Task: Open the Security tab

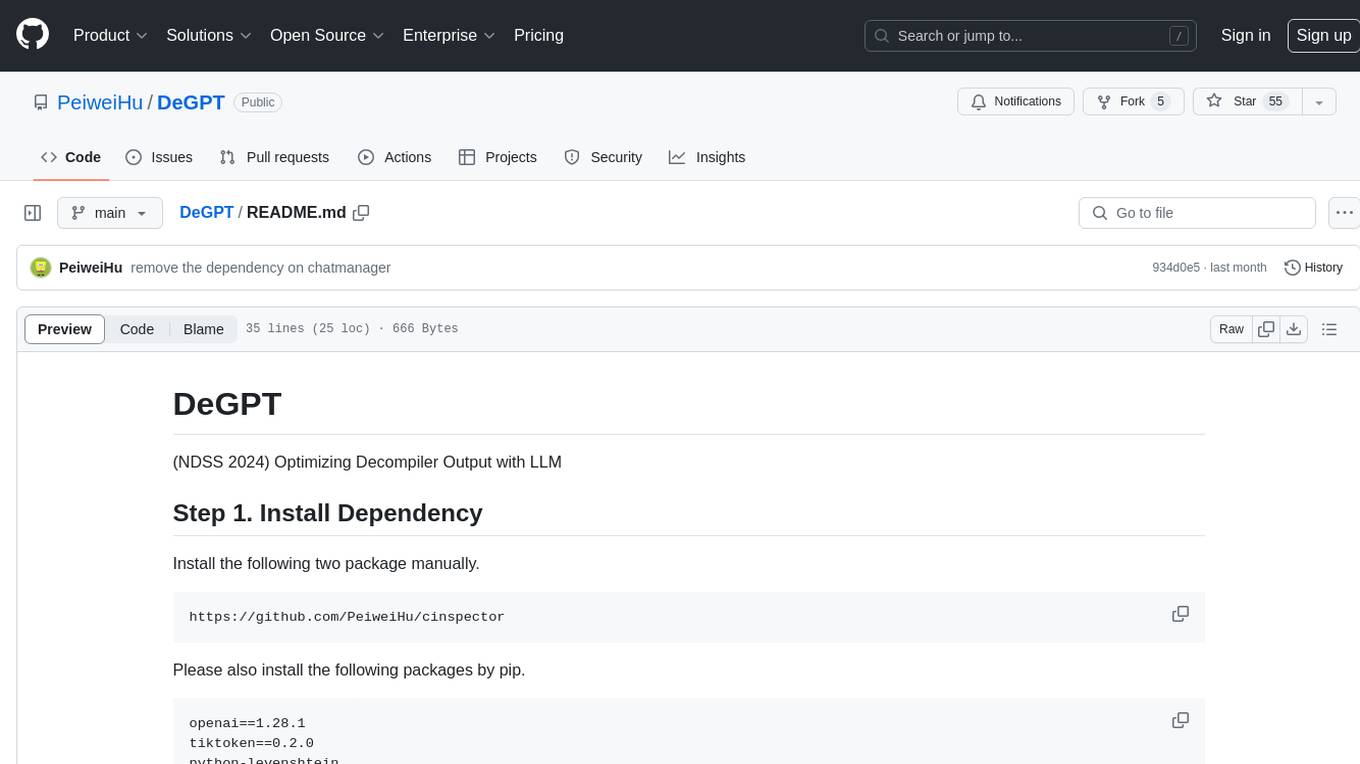Action: [x=603, y=157]
